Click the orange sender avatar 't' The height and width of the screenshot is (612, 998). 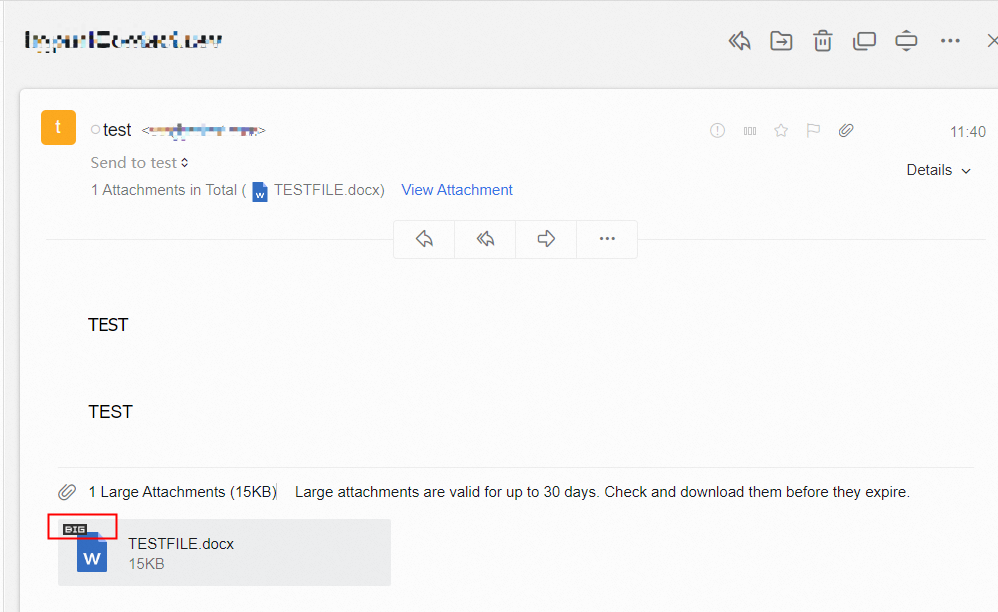(x=59, y=127)
